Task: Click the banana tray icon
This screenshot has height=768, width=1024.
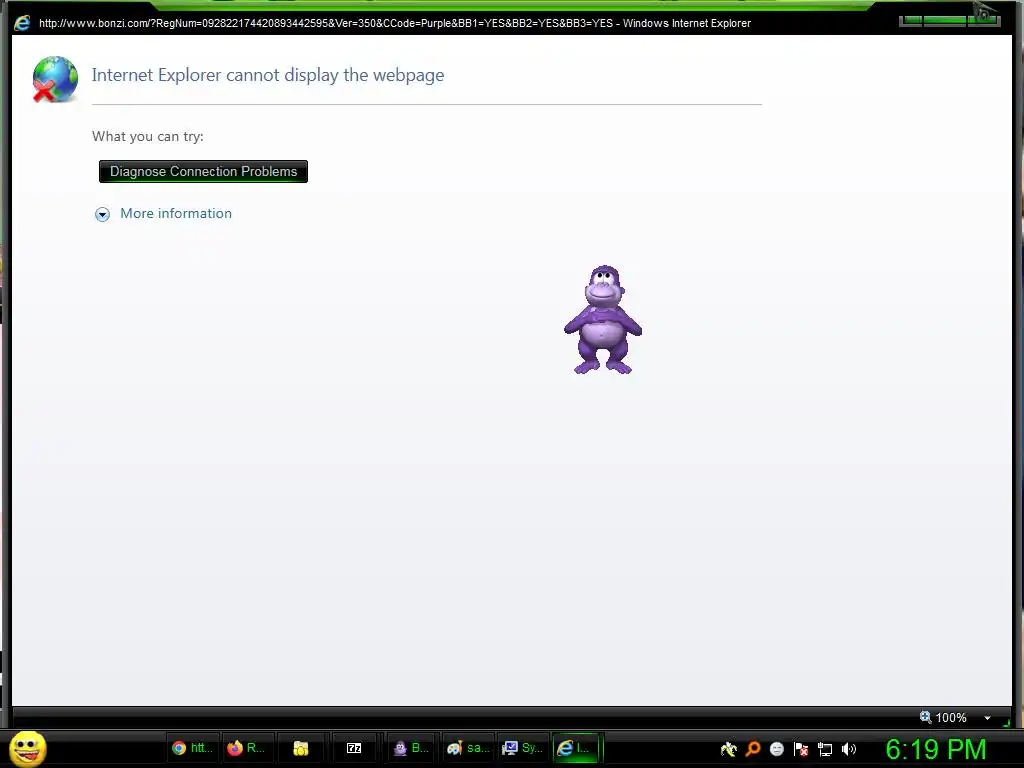Action: [729, 749]
